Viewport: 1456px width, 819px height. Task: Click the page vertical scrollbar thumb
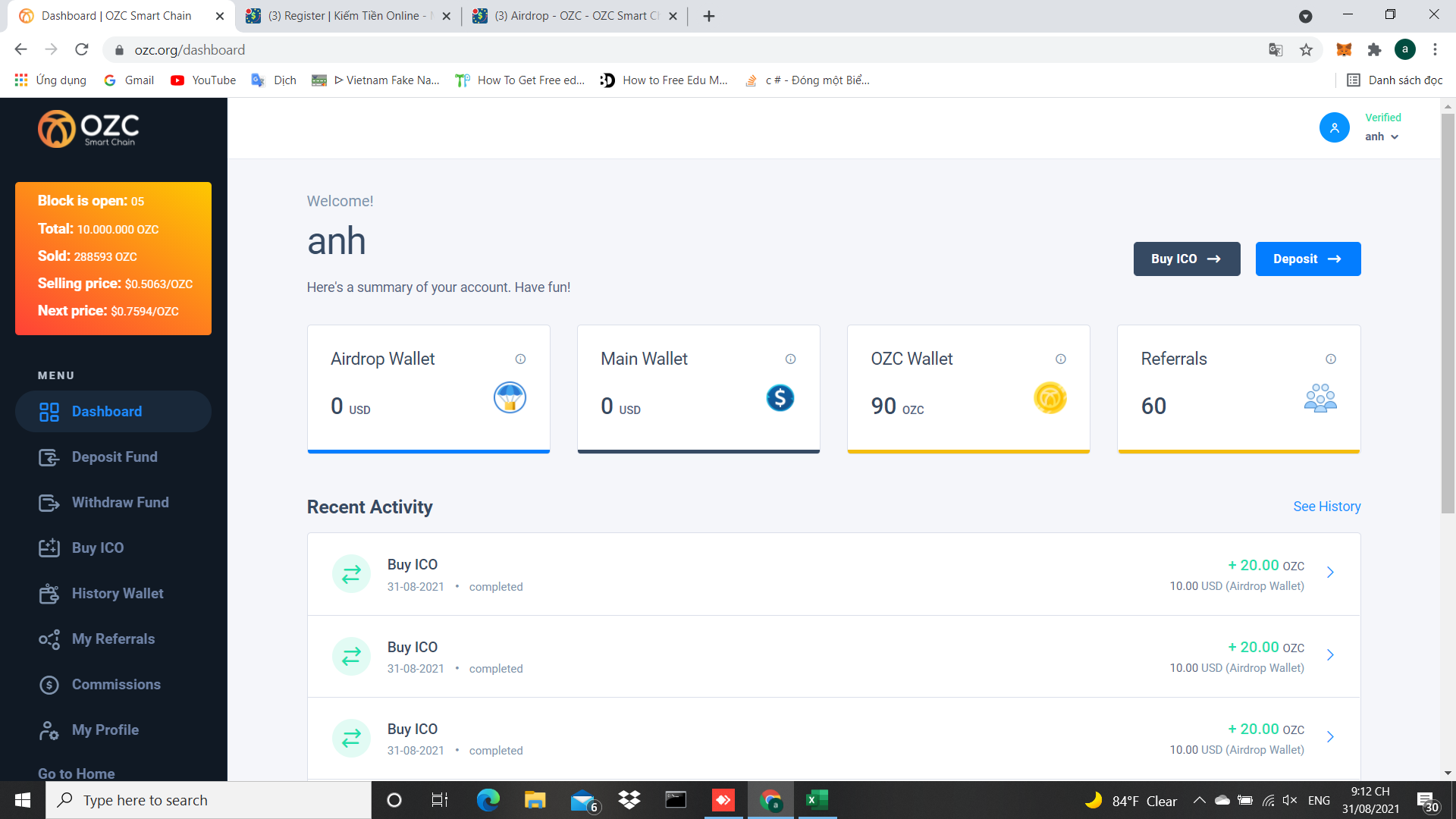tap(1448, 314)
